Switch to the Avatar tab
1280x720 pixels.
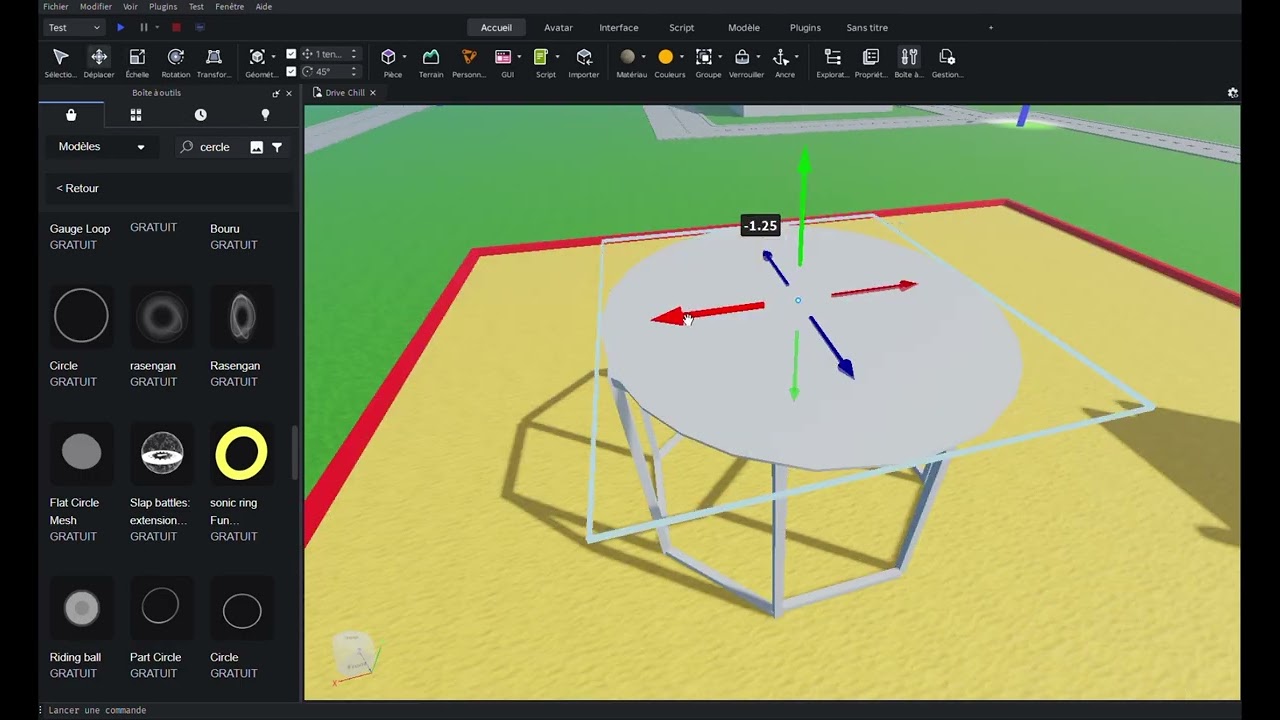click(558, 28)
